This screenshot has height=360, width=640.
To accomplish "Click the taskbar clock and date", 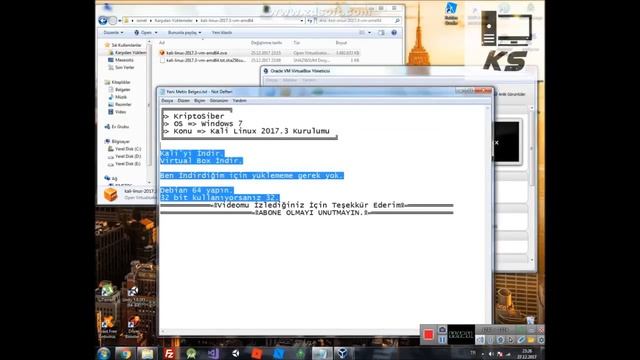I will [527, 354].
